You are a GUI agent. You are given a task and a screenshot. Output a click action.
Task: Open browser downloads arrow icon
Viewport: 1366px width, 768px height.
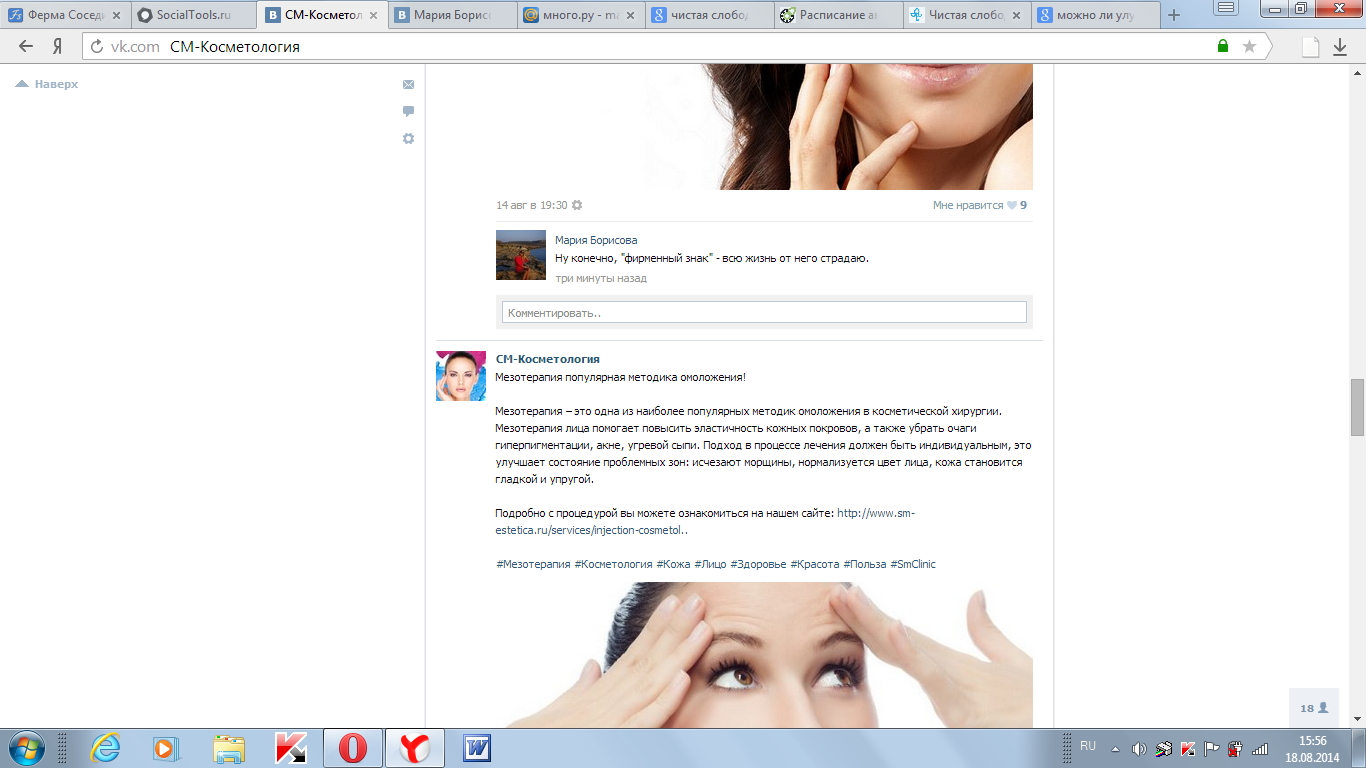pos(1341,46)
